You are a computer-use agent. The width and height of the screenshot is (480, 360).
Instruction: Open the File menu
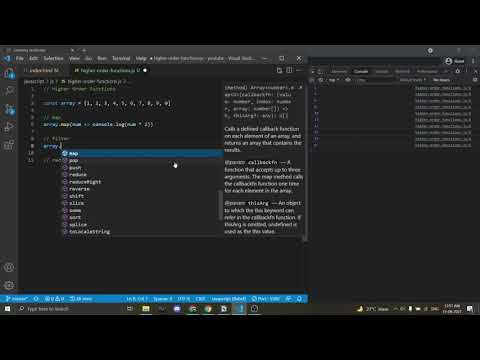coord(20,58)
